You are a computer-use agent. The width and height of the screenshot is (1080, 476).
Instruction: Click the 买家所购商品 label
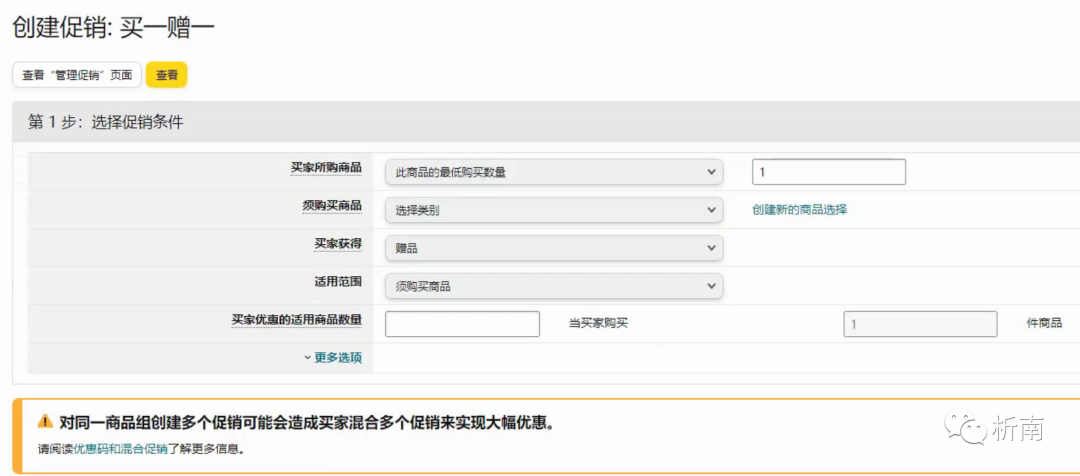[x=326, y=167]
